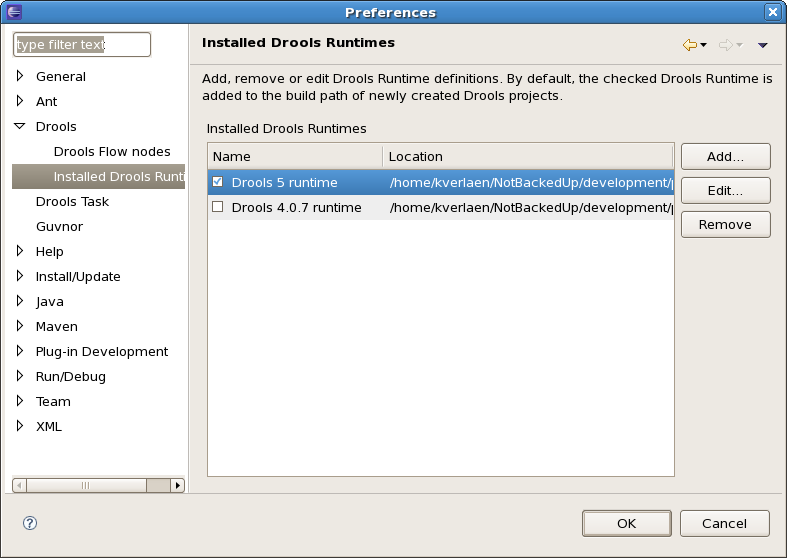The height and width of the screenshot is (558, 787).
Task: Click the forward navigation arrow icon
Action: click(726, 45)
